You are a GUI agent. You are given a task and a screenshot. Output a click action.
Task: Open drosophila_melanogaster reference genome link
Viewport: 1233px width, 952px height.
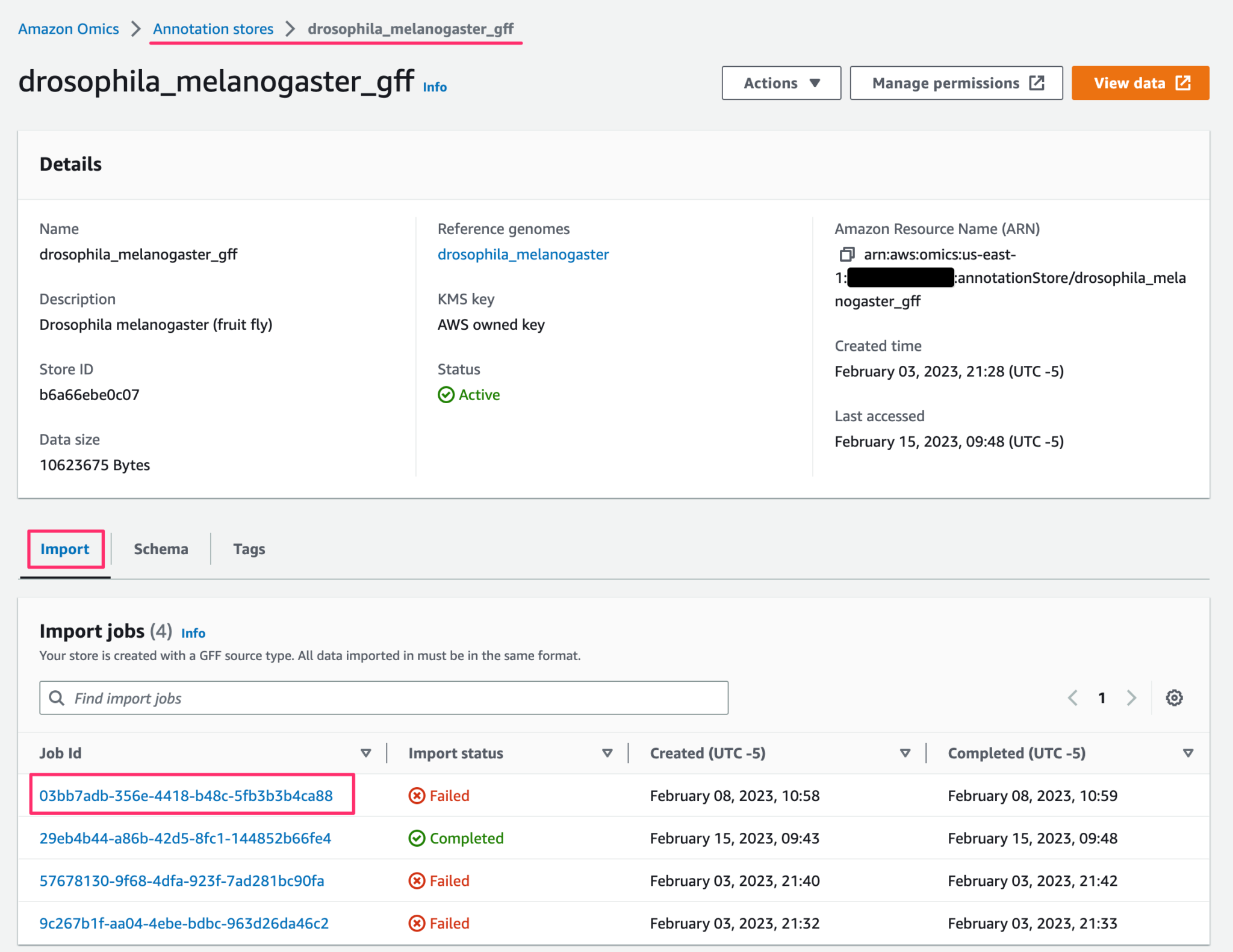(523, 255)
